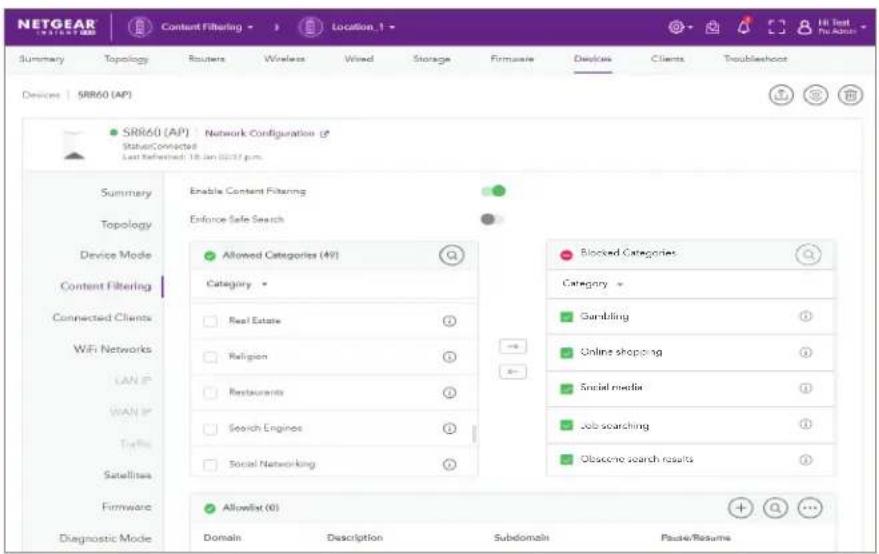Check the Religion checkbox
The height and width of the screenshot is (554, 879).
coord(210,357)
